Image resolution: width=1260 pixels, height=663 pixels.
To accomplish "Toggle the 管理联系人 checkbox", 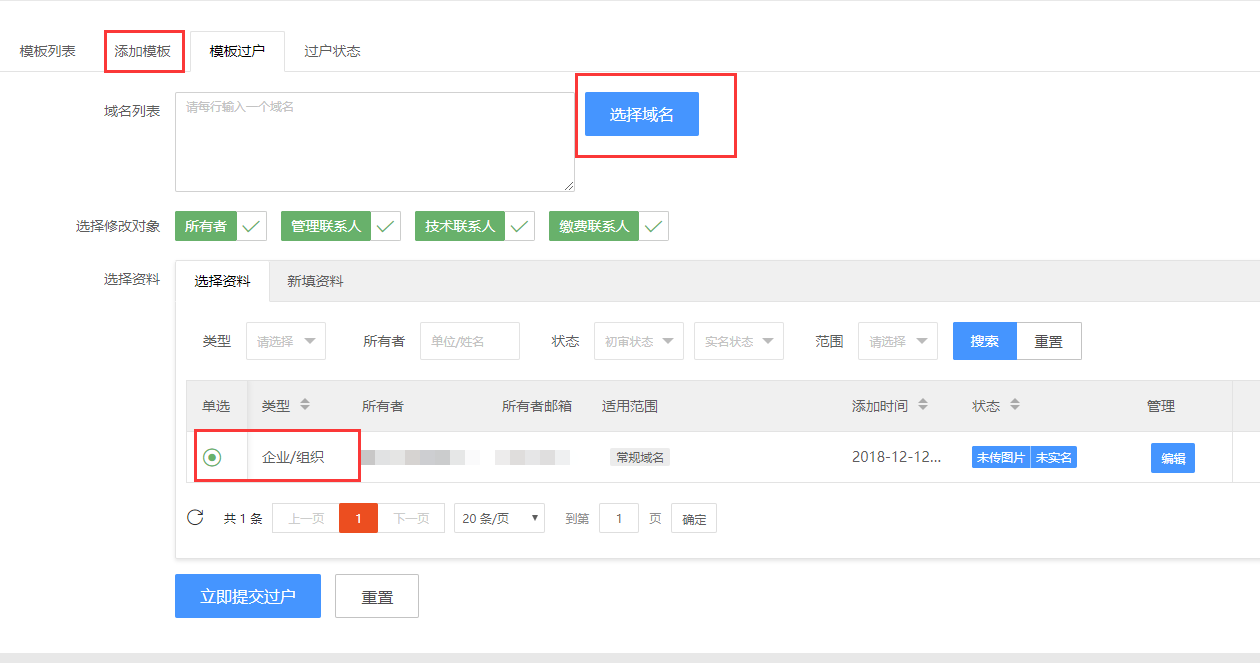I will click(385, 226).
